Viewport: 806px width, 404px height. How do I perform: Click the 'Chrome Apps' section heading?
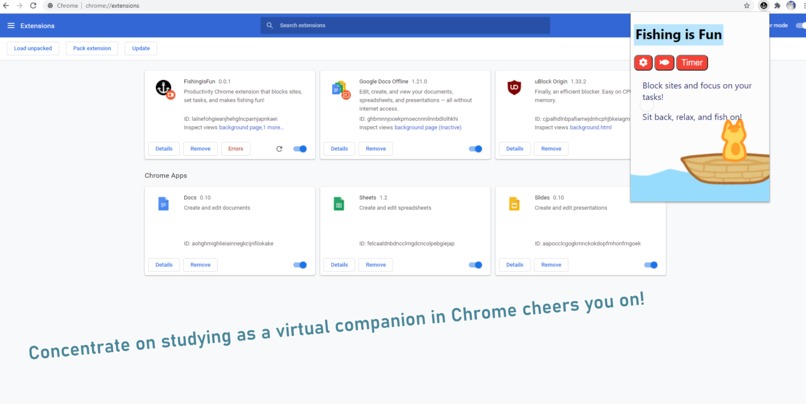[166, 176]
